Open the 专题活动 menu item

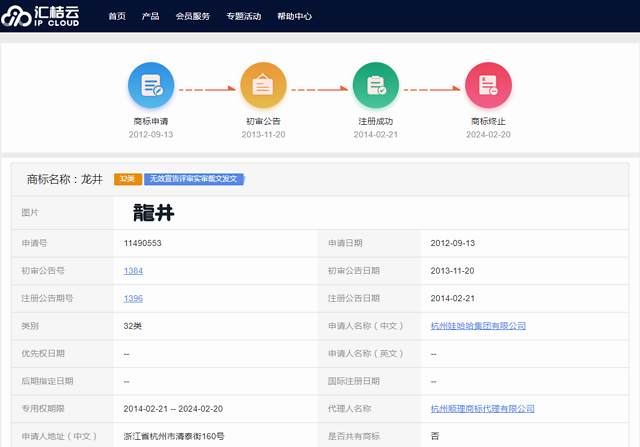(x=244, y=16)
